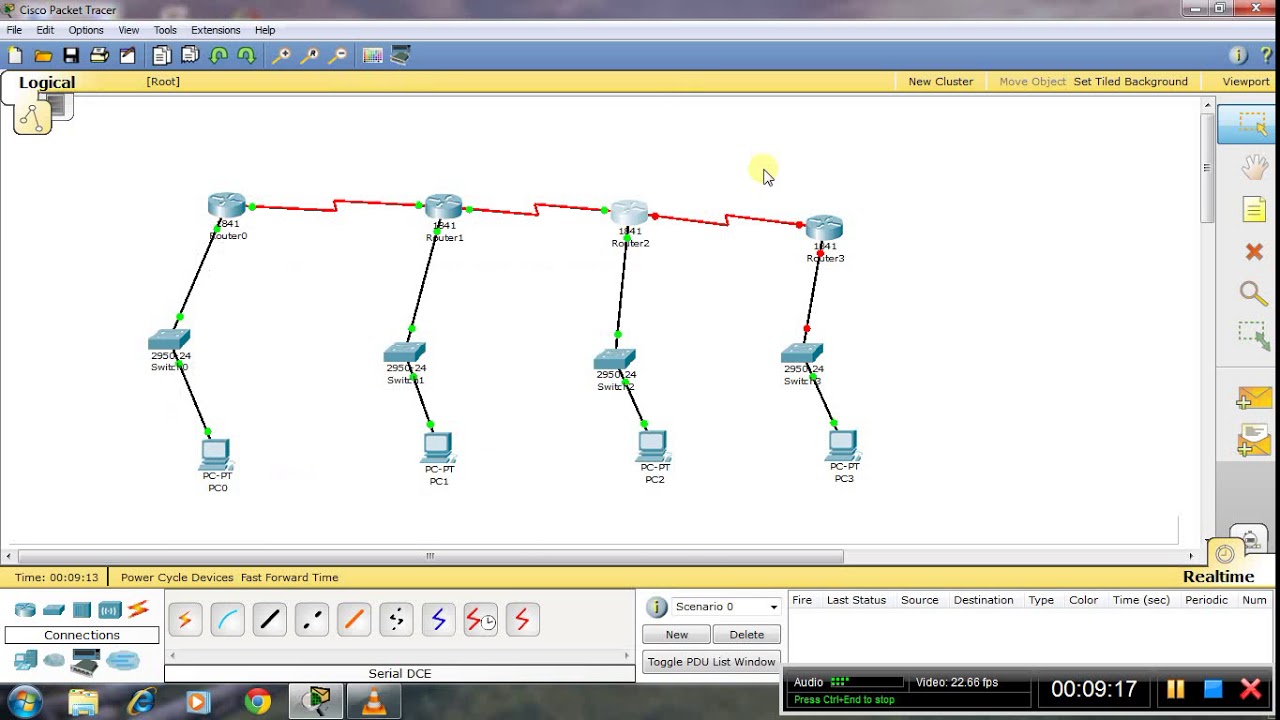Select the Resize Shape tool
This screenshot has width=1280, height=720.
[1254, 336]
